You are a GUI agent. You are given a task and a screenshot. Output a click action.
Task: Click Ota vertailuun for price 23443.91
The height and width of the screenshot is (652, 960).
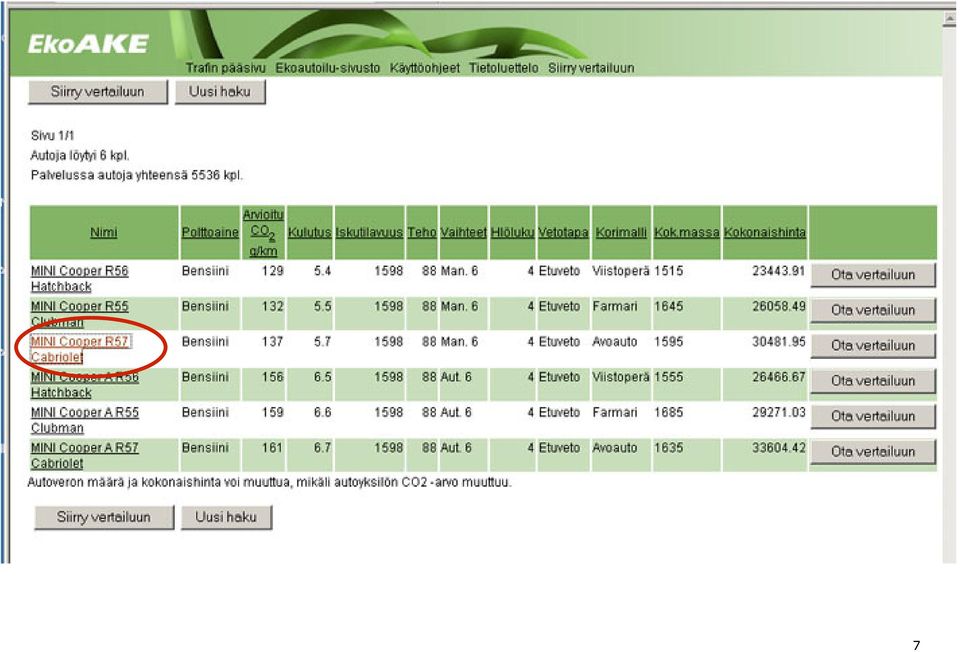873,275
